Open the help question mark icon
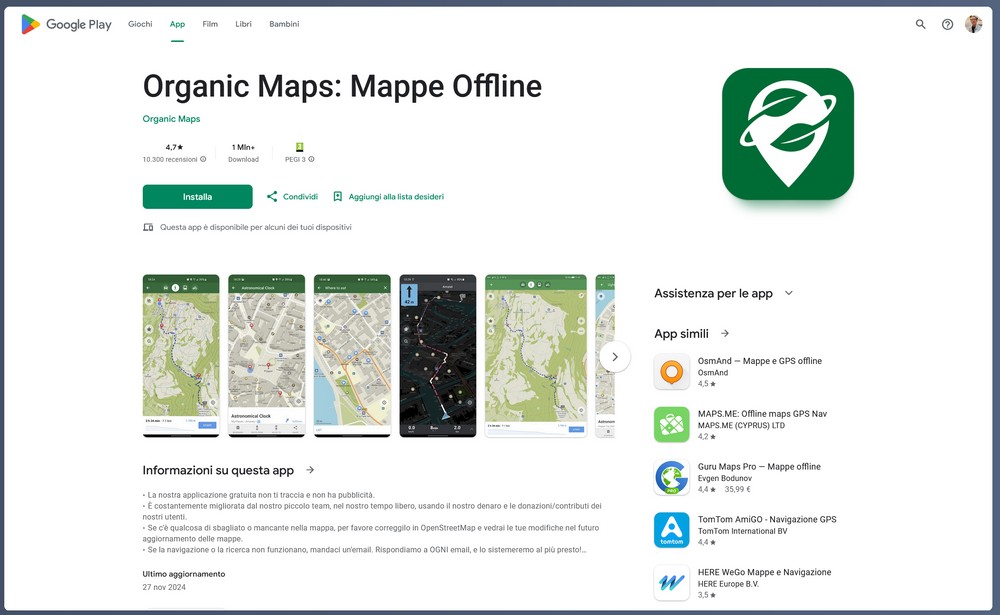Screen dimensions: 1000x615 pyautogui.click(x=947, y=24)
